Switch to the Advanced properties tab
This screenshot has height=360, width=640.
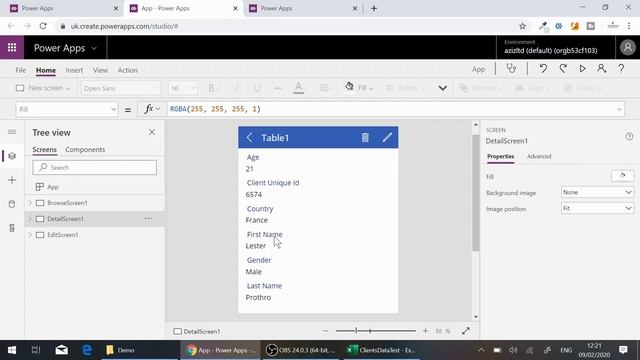(x=539, y=156)
